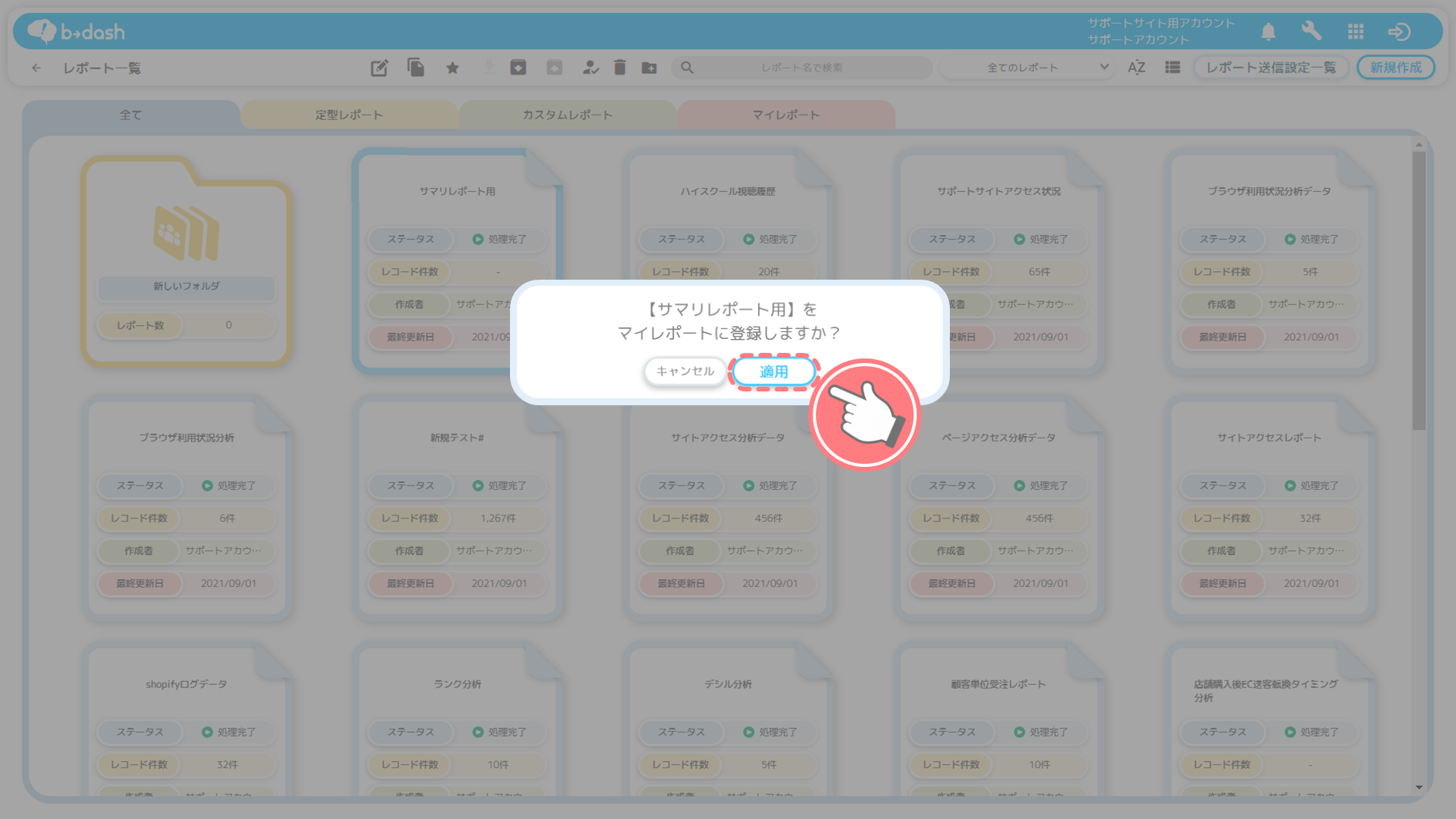
Task: Open the notifications bell icon
Action: [x=1268, y=32]
